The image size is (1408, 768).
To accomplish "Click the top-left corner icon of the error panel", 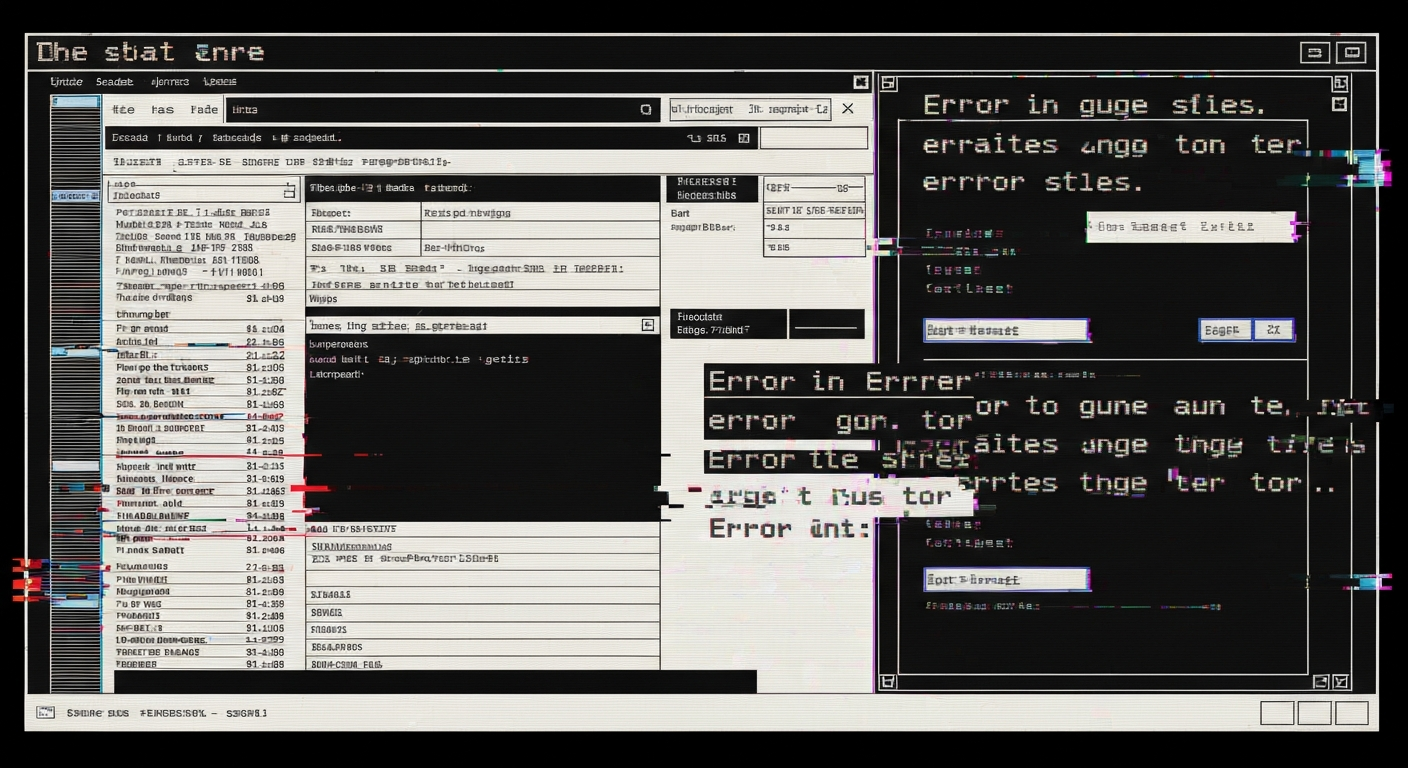I will [887, 83].
